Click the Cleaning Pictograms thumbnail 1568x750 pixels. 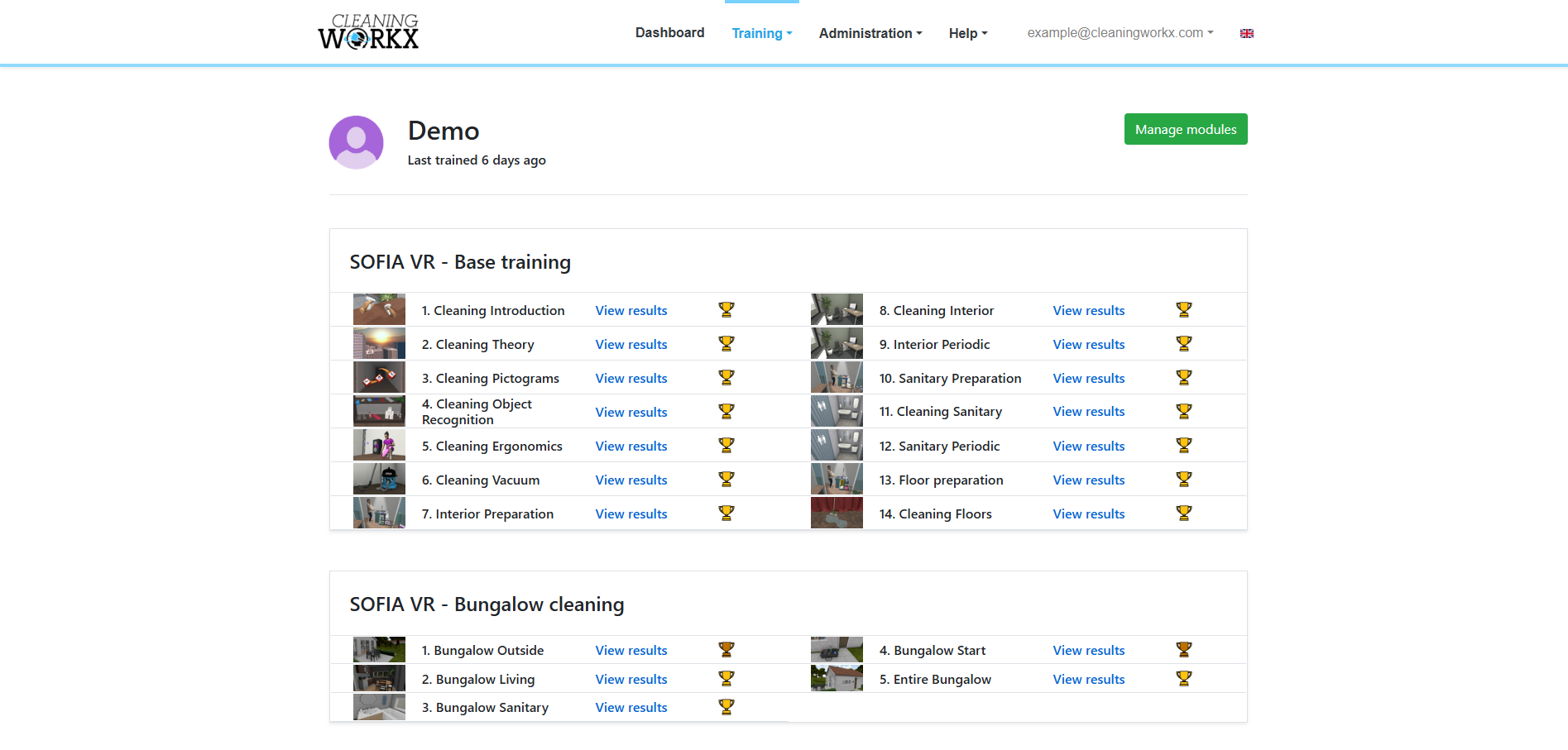click(x=379, y=377)
